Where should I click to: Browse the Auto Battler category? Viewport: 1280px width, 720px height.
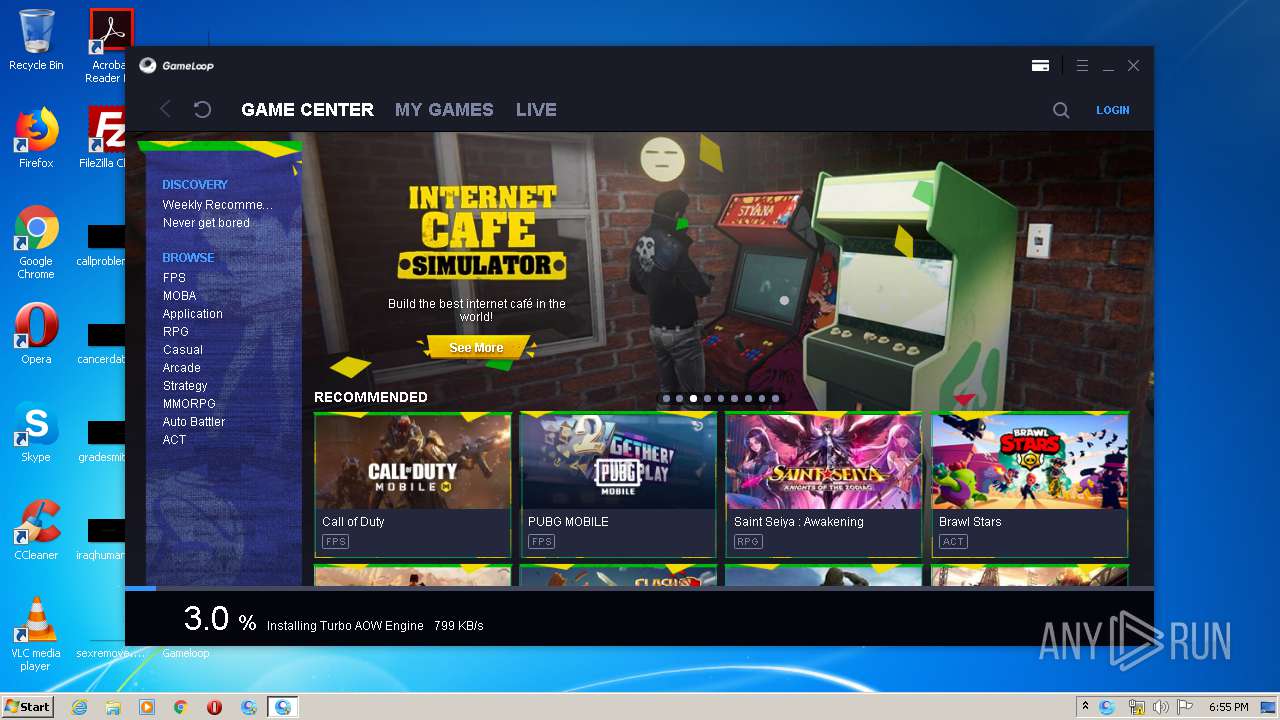[194, 422]
